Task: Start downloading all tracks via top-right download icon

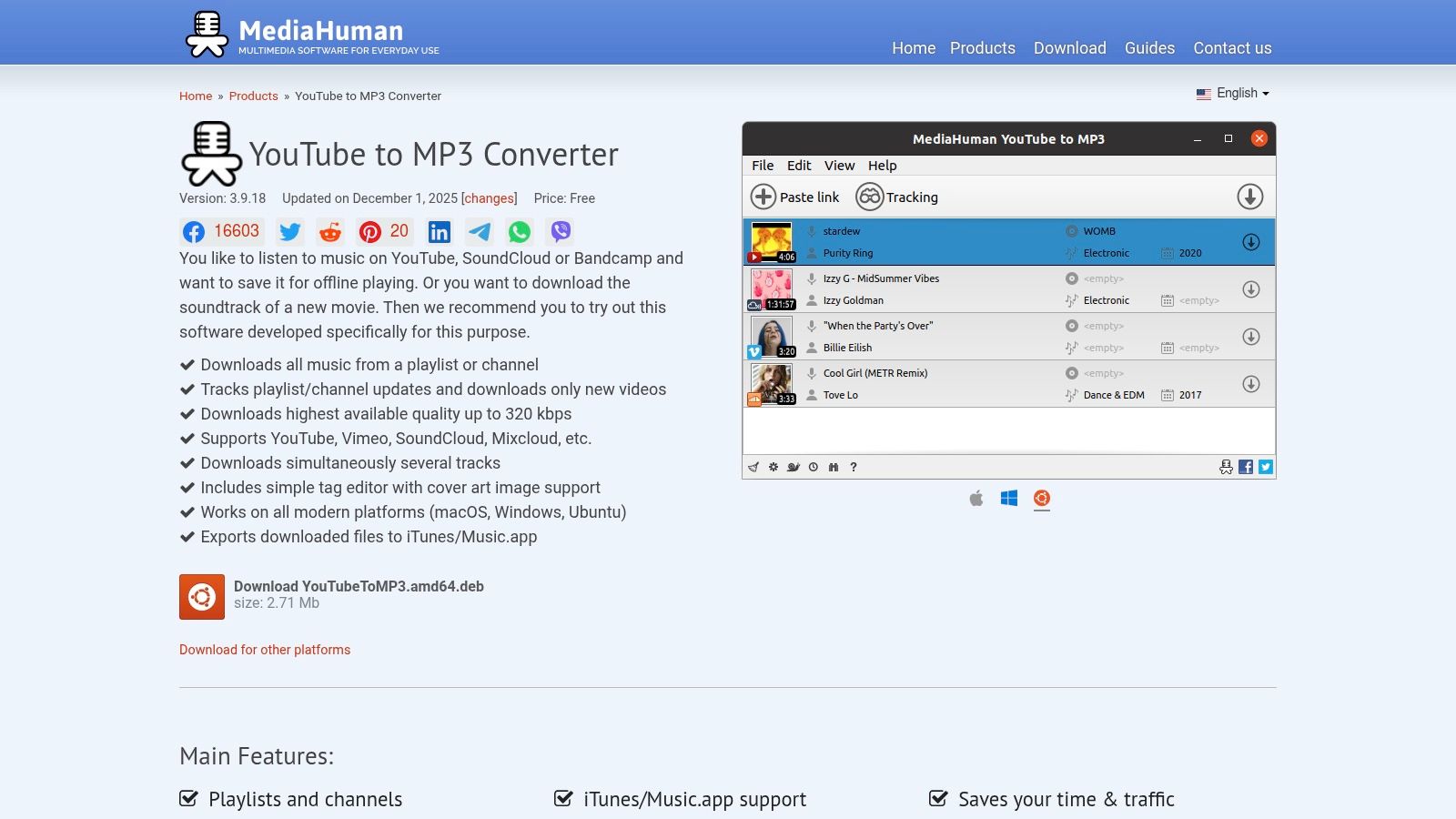Action: click(1250, 197)
